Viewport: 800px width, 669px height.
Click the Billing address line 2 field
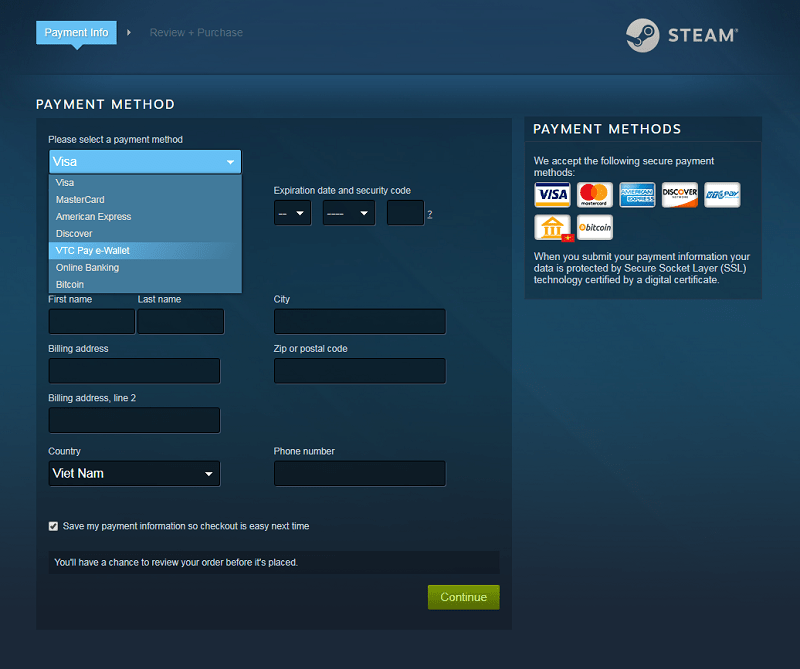point(135,420)
